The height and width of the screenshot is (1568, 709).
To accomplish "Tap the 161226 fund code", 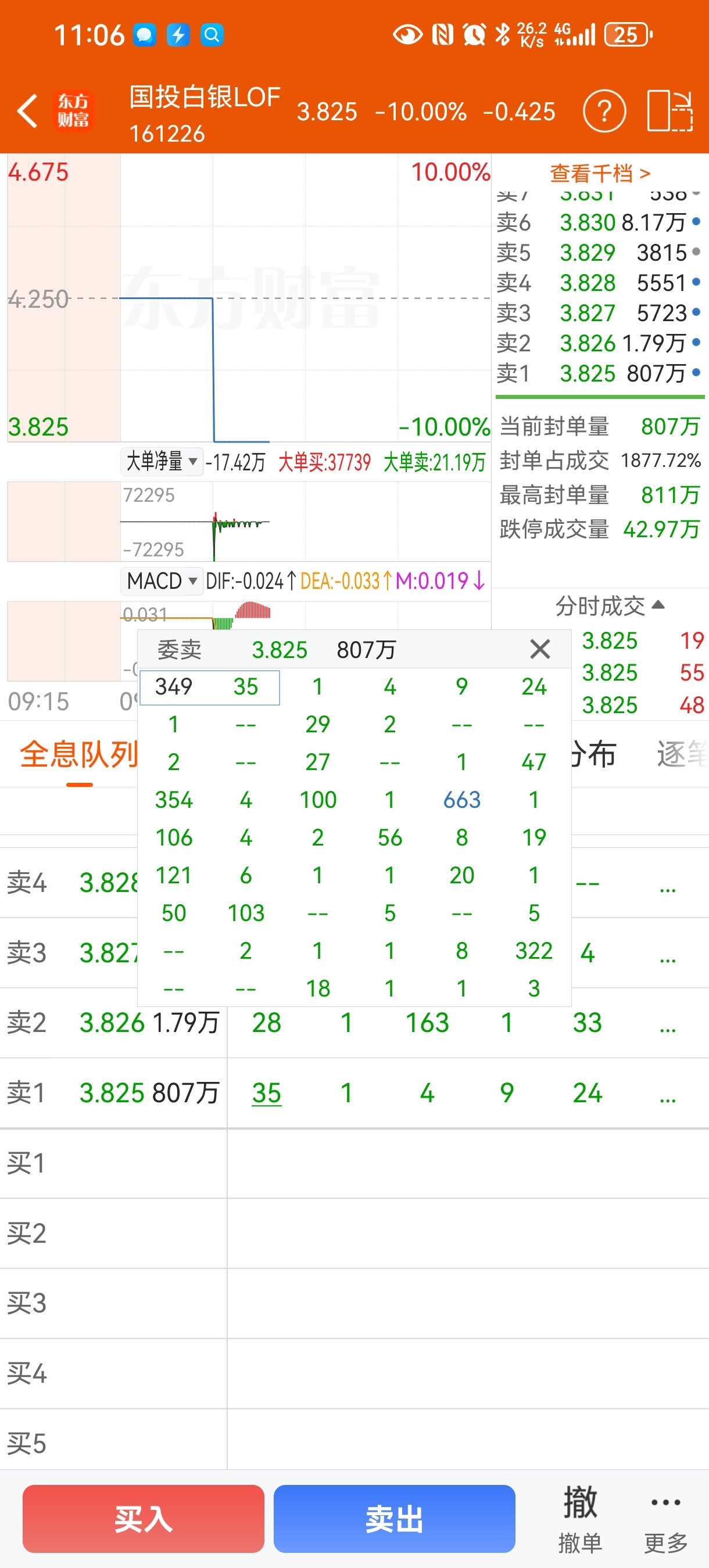I will [167, 134].
